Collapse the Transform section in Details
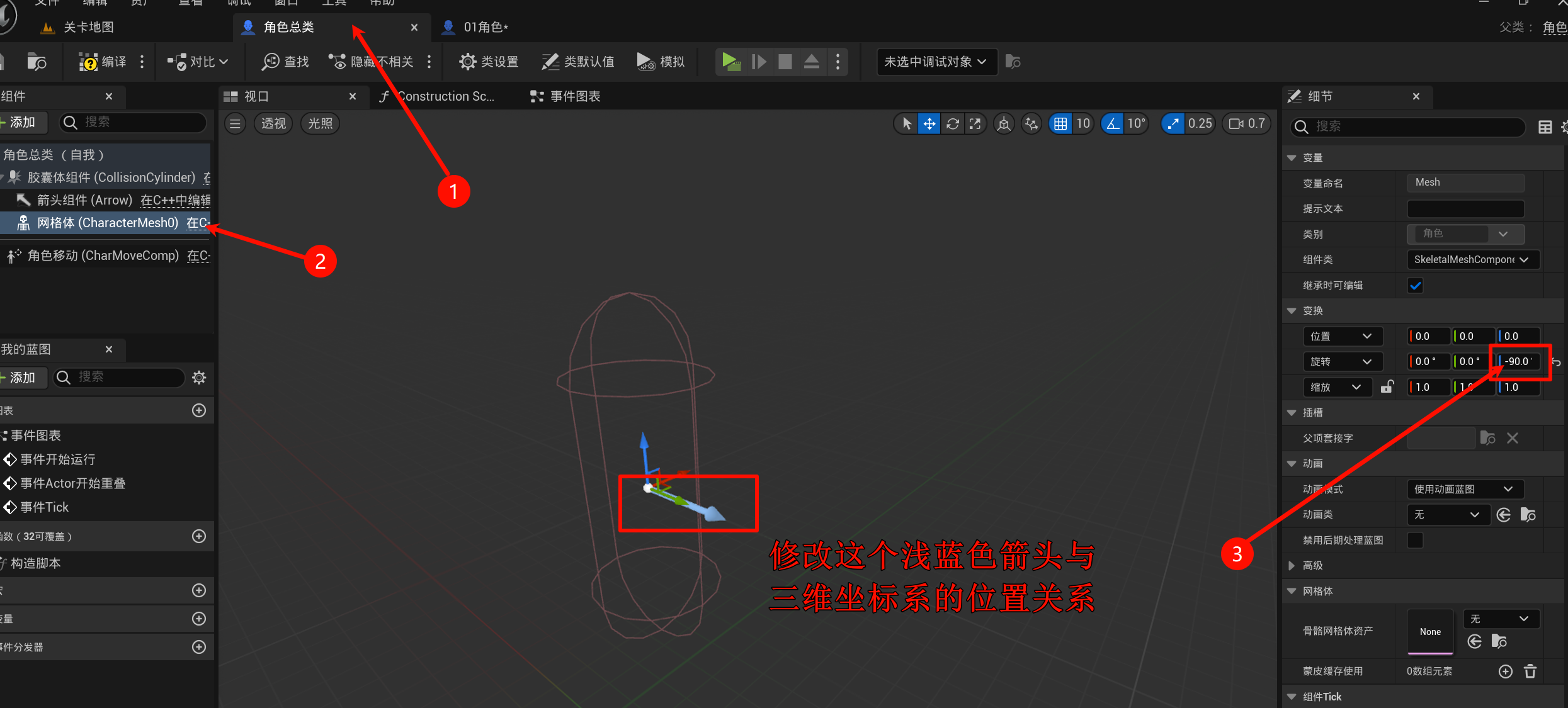This screenshot has height=708, width=1568. (1292, 311)
